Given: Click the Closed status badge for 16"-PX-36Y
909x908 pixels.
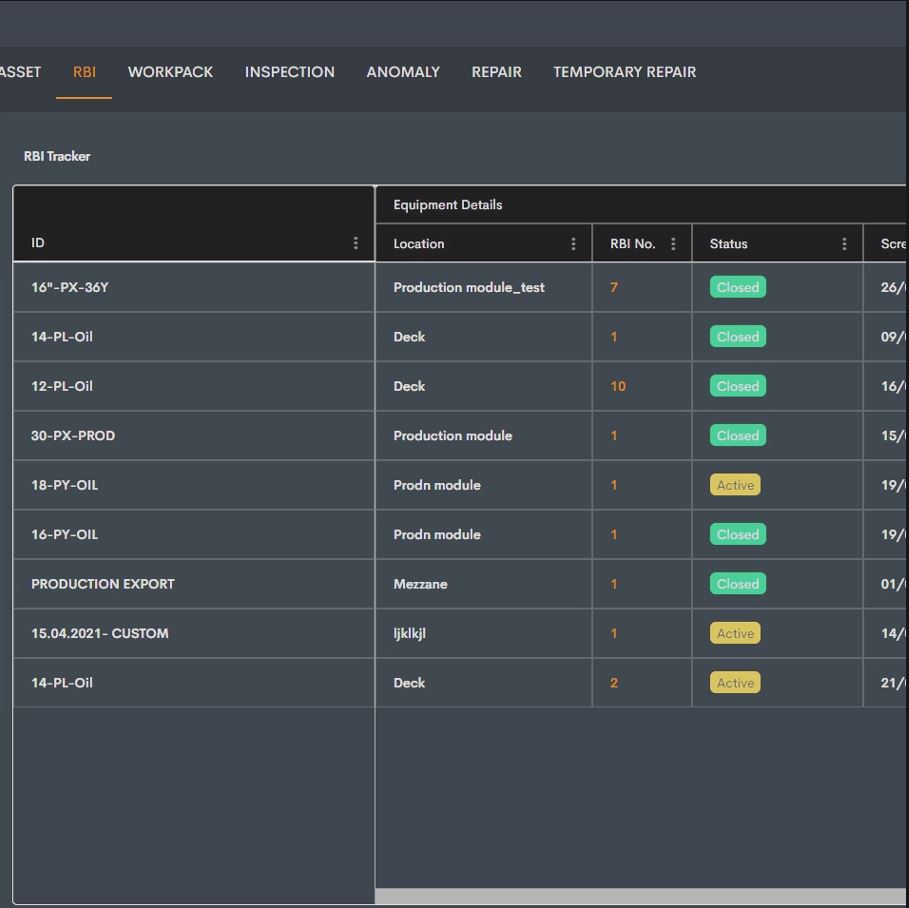Looking at the screenshot, I should [737, 287].
